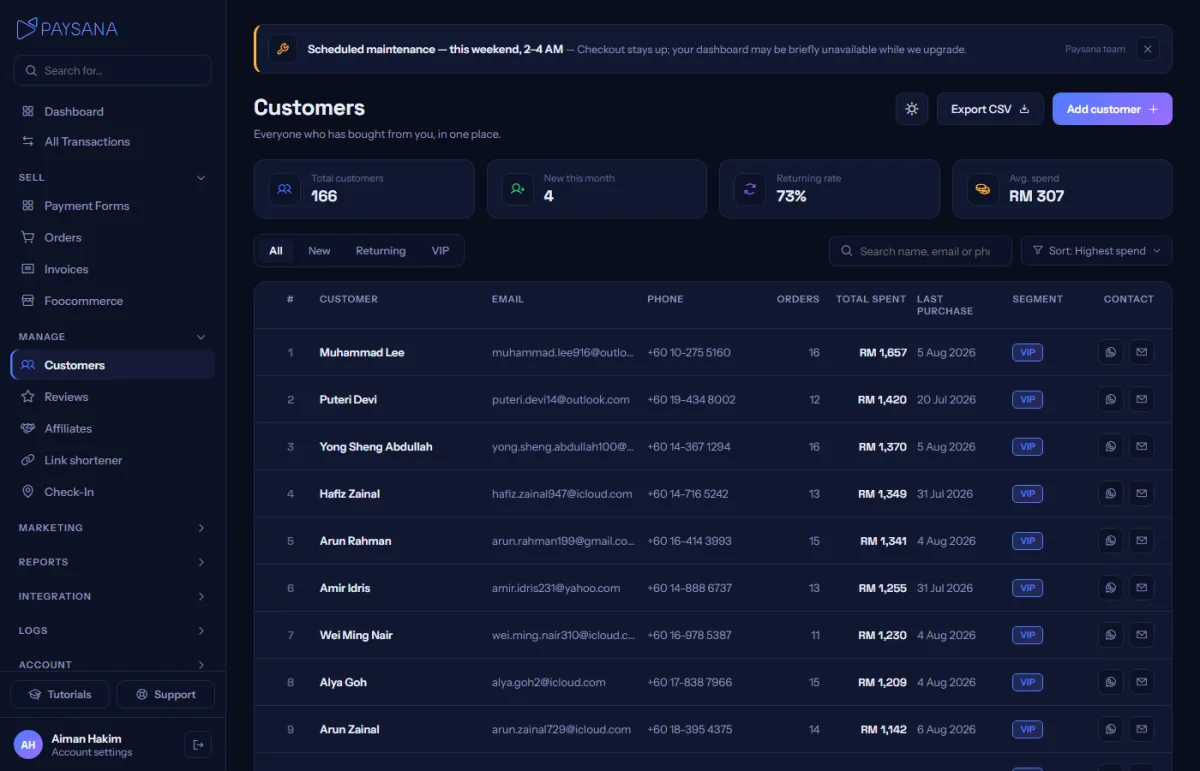
Task: Open WhatsApp contact for Wei Ming Nair
Action: coord(1110,634)
